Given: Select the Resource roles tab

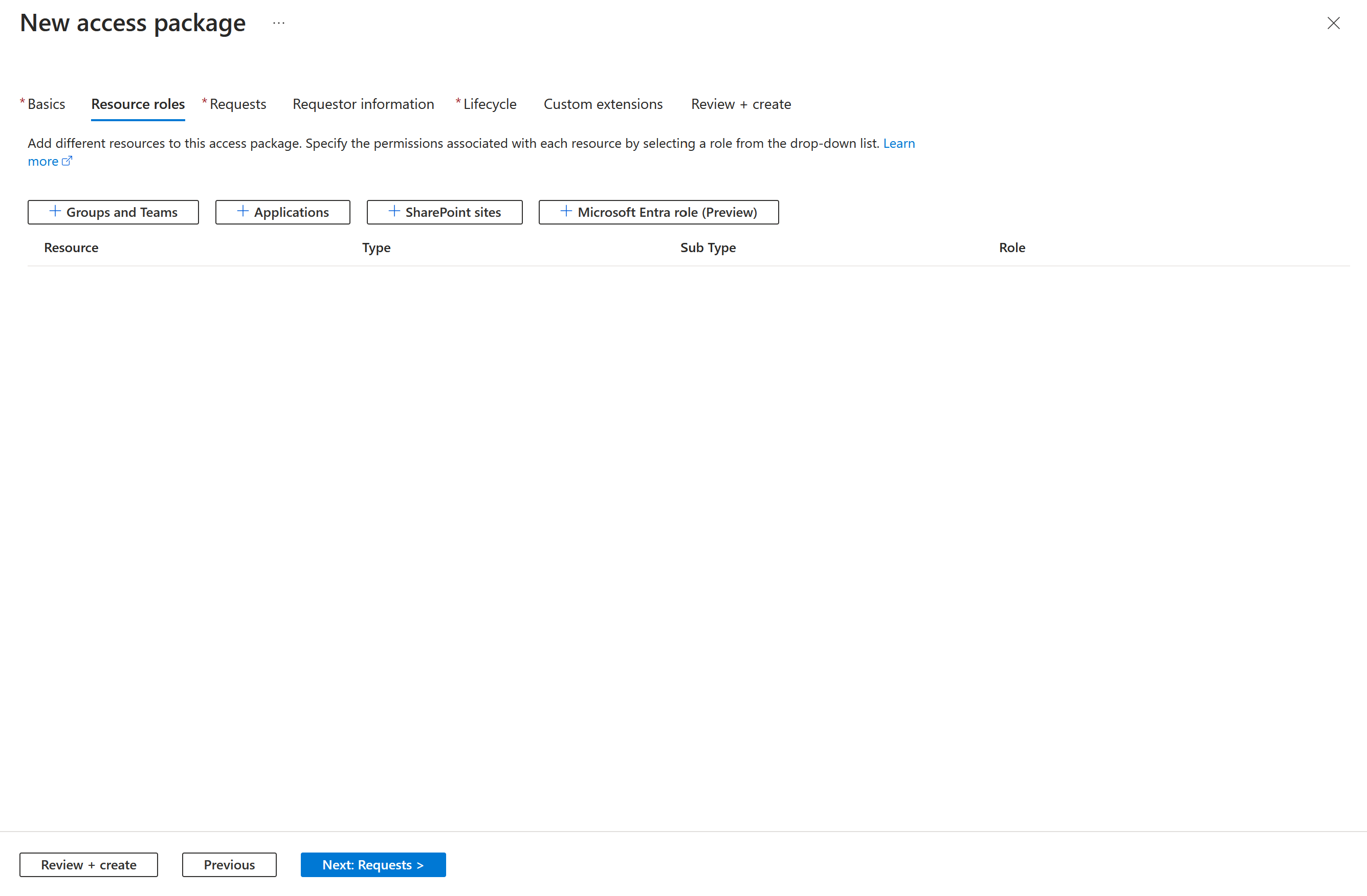Looking at the screenshot, I should [137, 103].
